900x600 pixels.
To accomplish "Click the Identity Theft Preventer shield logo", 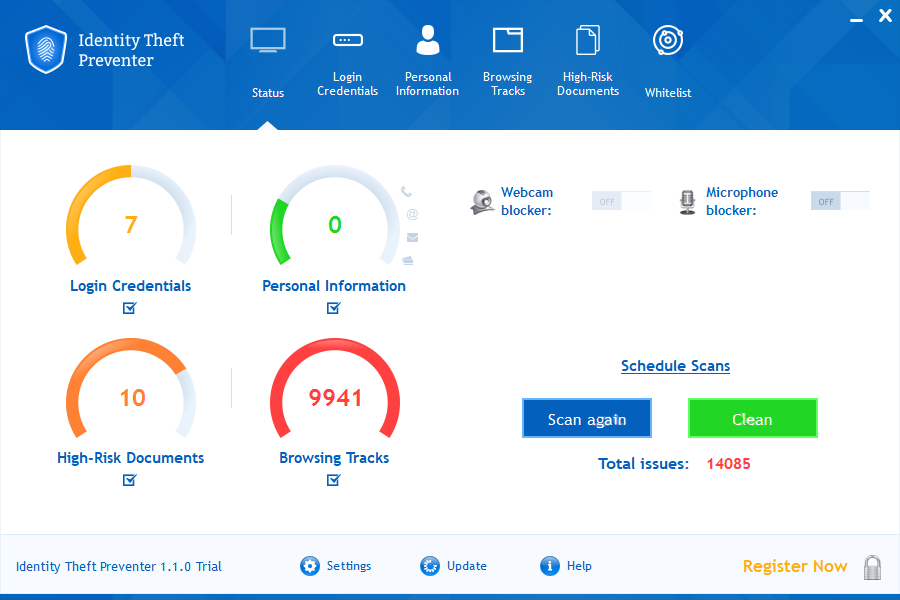I will (46, 49).
